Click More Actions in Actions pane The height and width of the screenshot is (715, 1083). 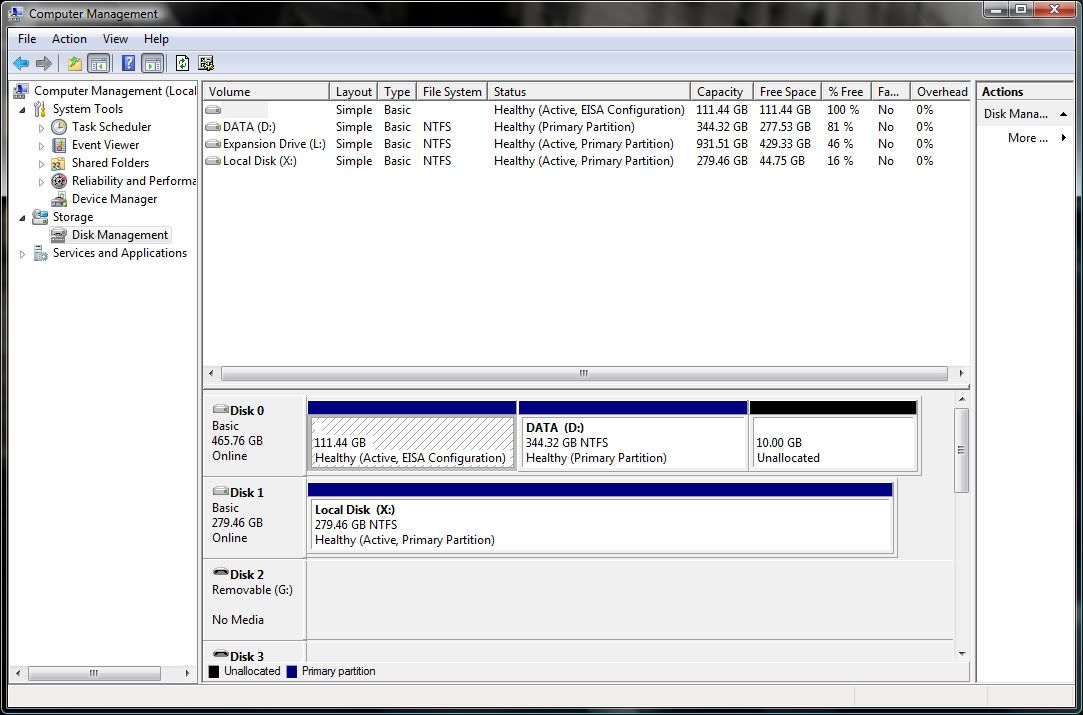(x=1026, y=137)
